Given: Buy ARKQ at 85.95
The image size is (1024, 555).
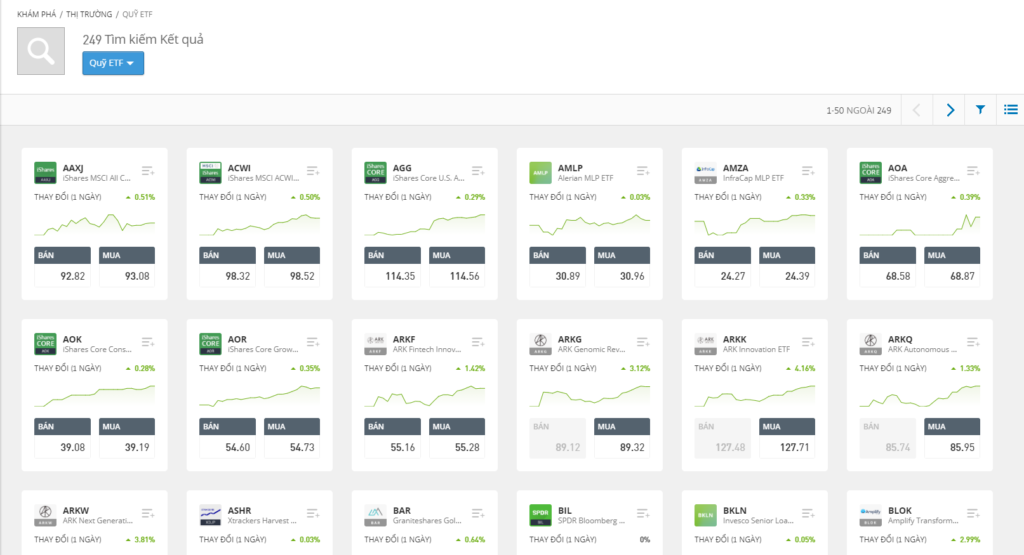Looking at the screenshot, I should pos(952,438).
